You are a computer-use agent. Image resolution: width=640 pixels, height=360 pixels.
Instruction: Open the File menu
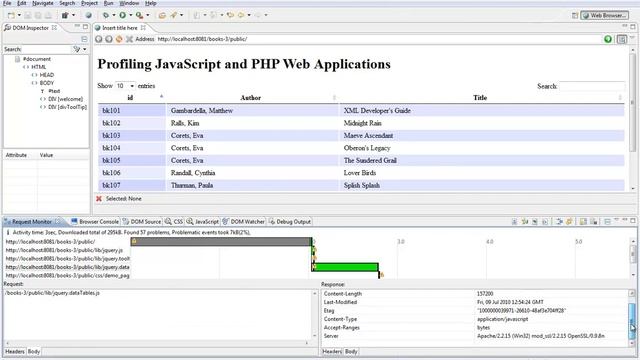tap(7, 3)
